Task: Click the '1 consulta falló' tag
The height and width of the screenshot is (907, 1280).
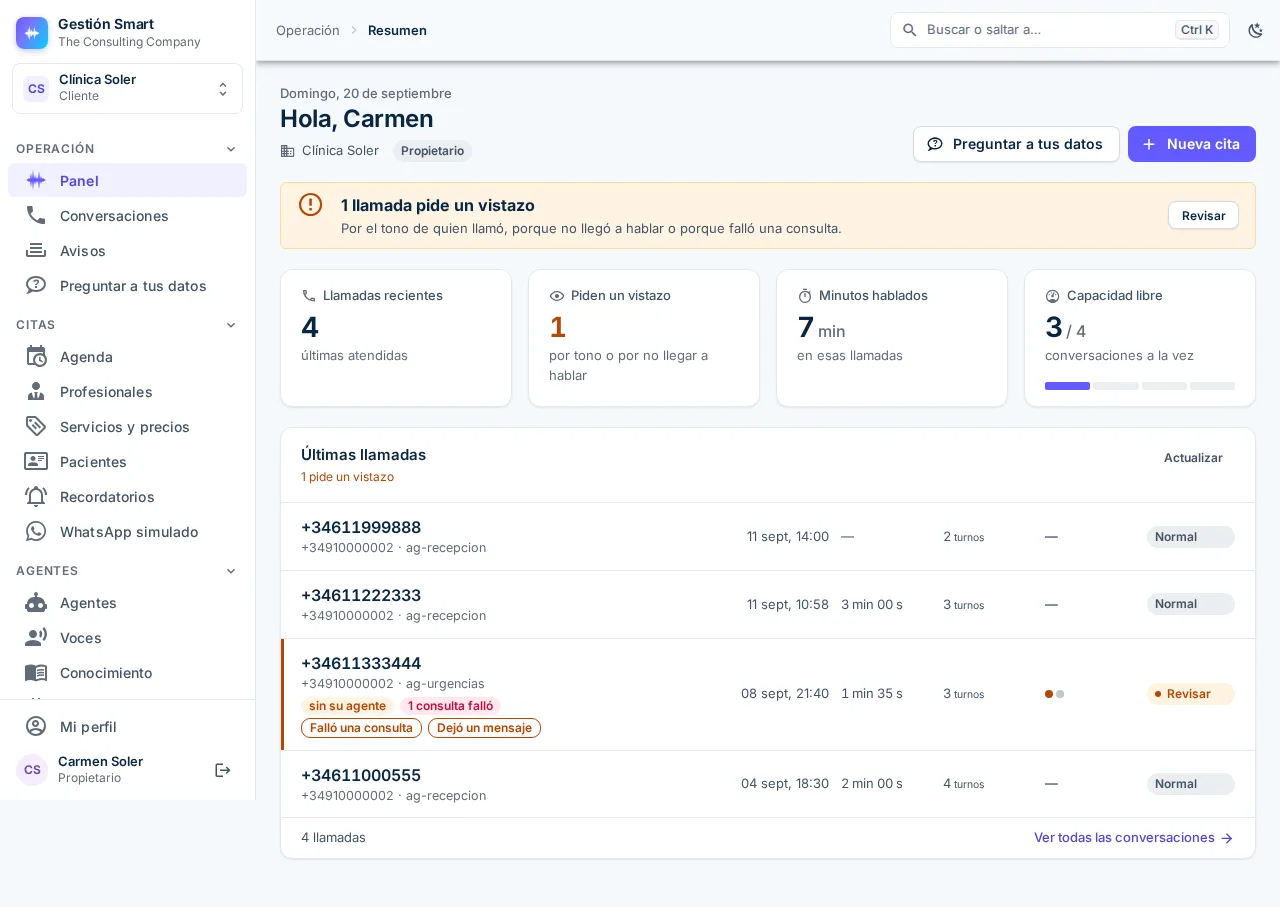Action: click(x=450, y=706)
